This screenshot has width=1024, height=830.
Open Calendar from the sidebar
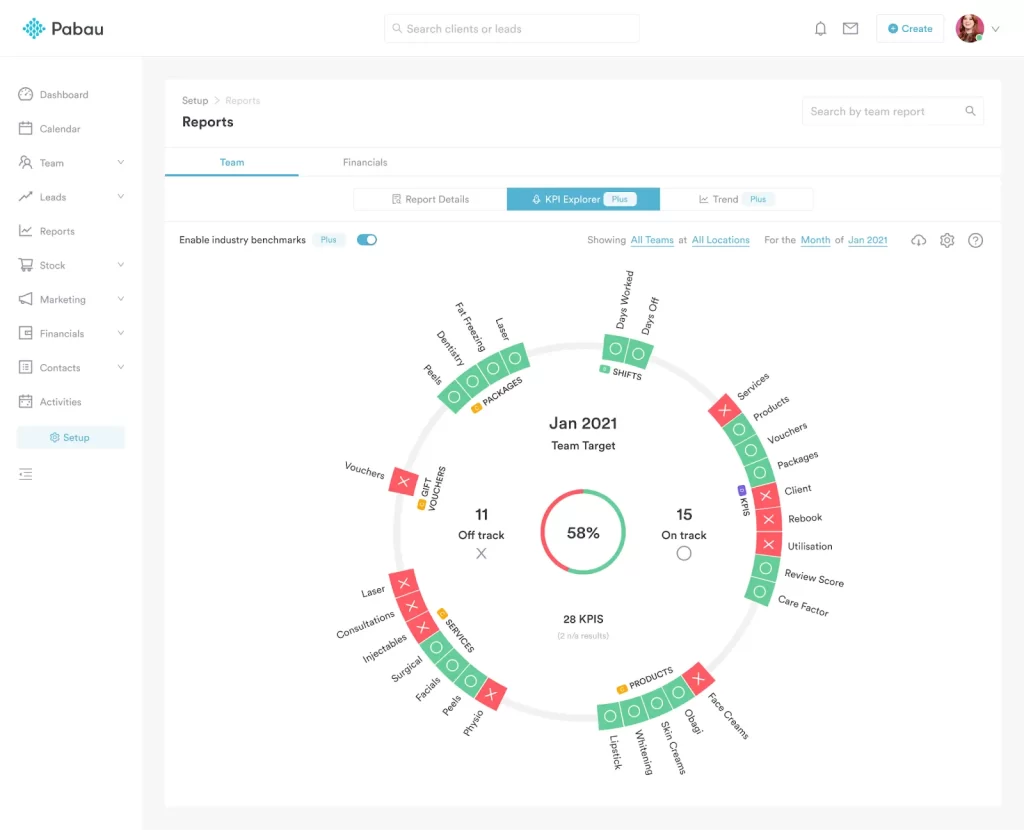(60, 129)
